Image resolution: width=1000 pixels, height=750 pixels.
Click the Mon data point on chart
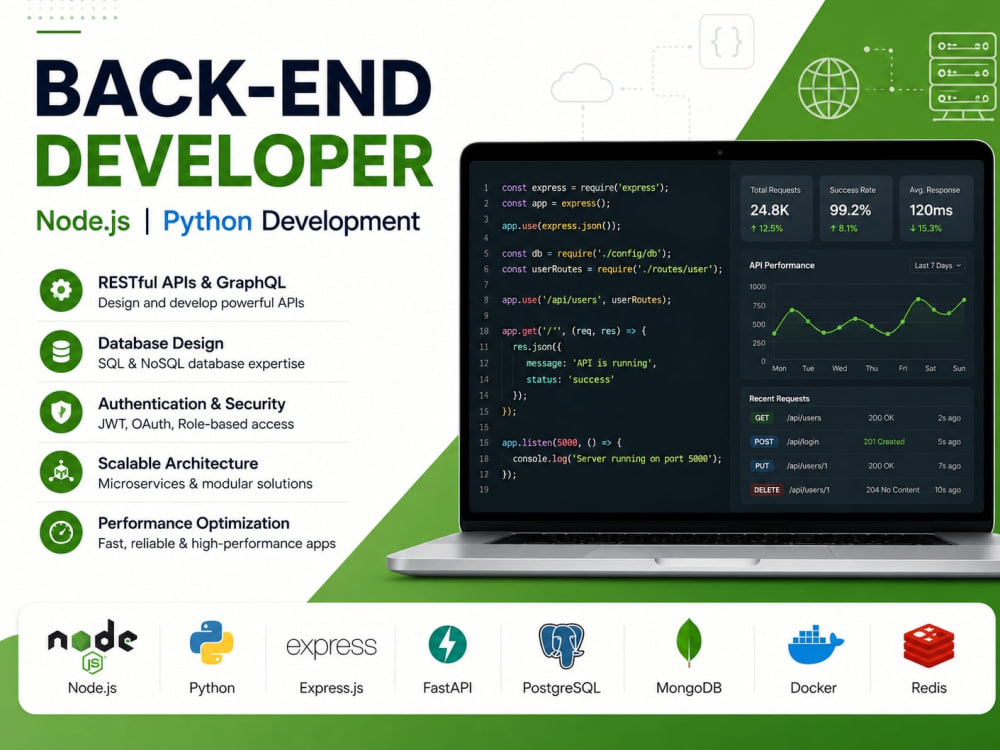[775, 333]
